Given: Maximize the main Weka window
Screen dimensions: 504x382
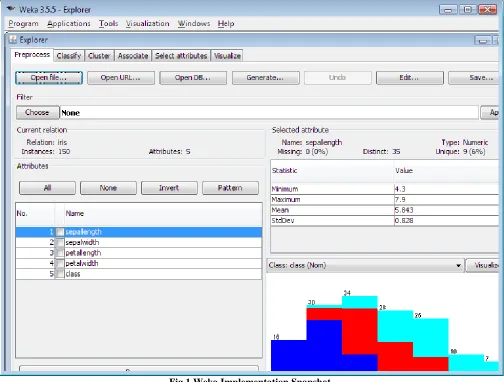Looking at the screenshot, I should (467, 10).
